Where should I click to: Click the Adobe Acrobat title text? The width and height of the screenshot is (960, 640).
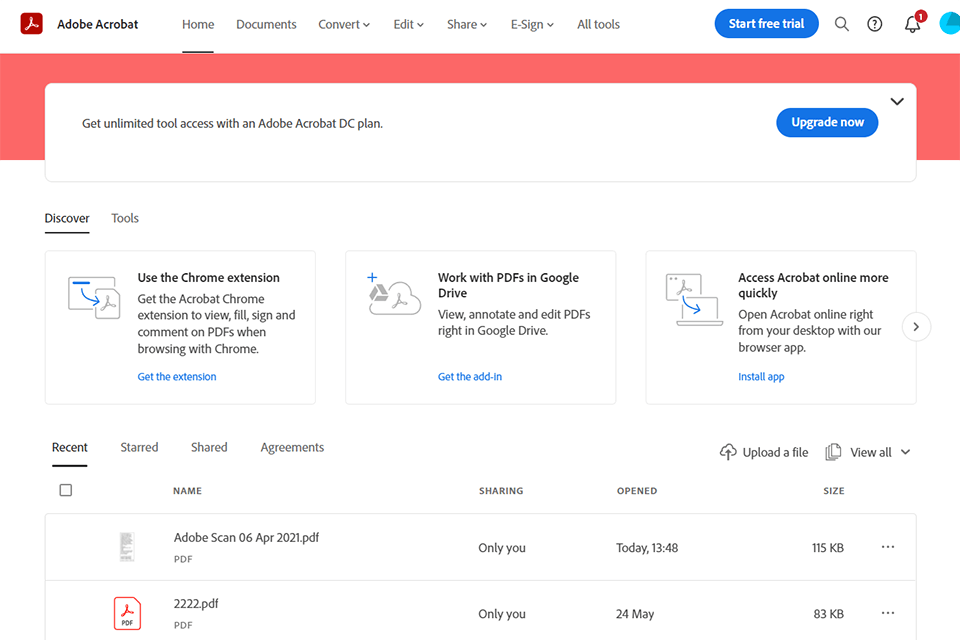point(97,24)
